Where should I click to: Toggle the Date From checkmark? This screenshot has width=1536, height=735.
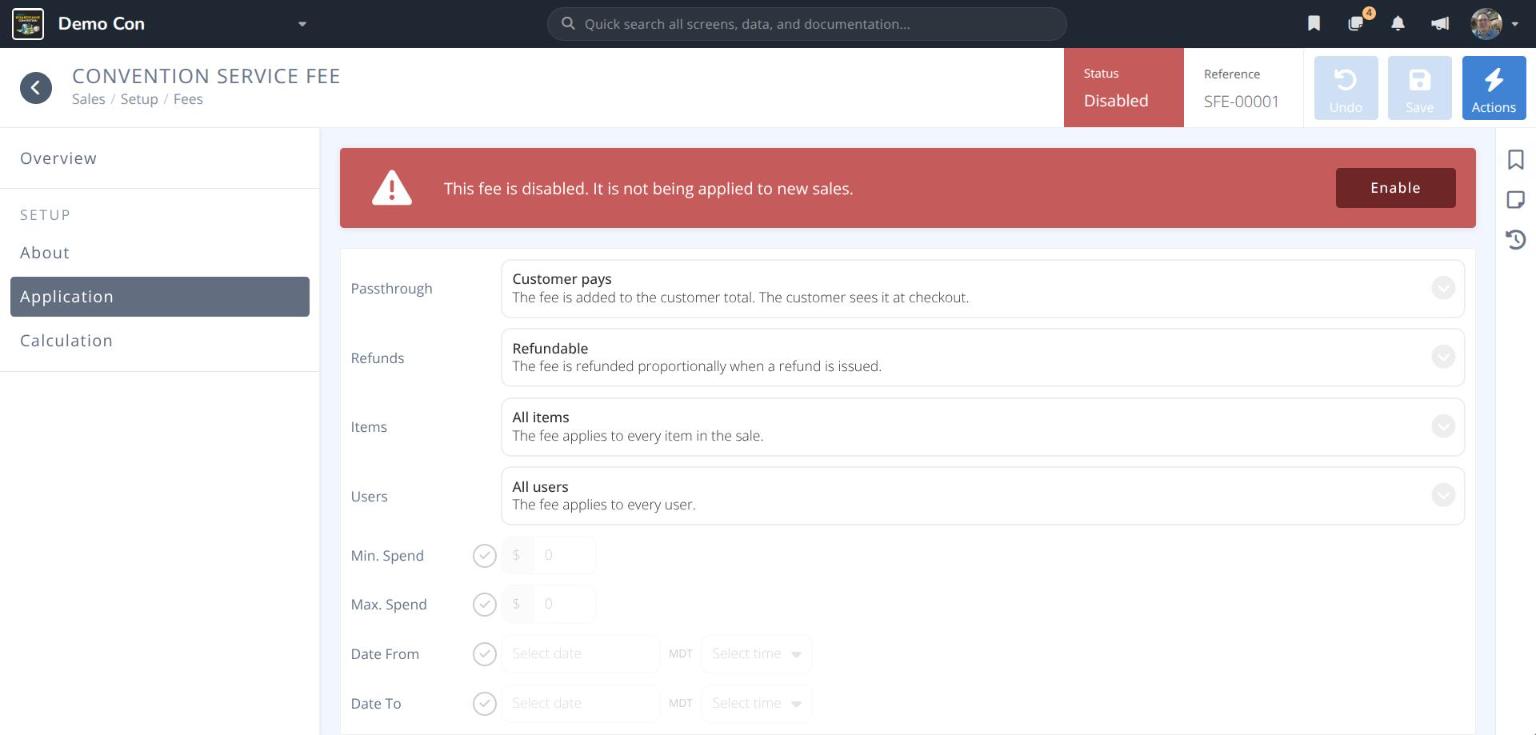(484, 654)
